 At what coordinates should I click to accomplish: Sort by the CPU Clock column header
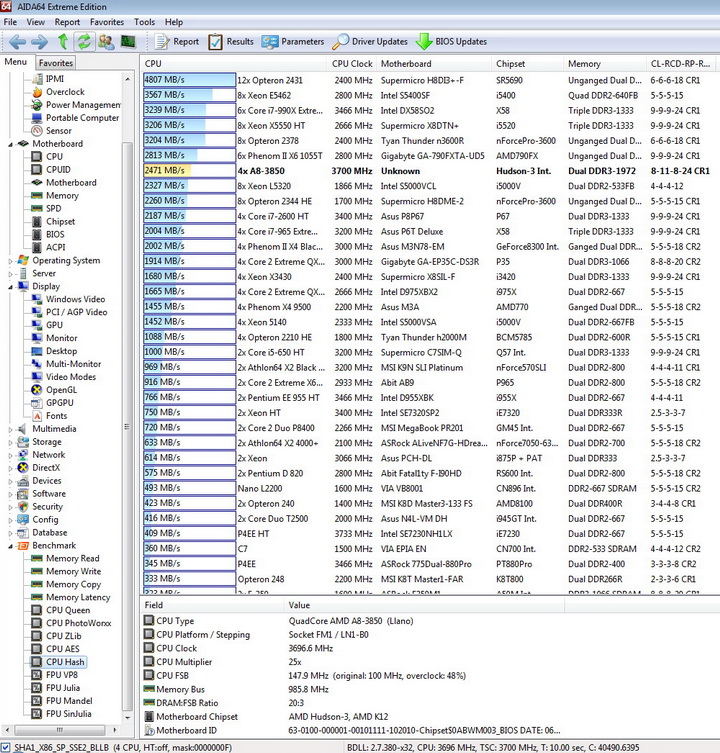[352, 64]
